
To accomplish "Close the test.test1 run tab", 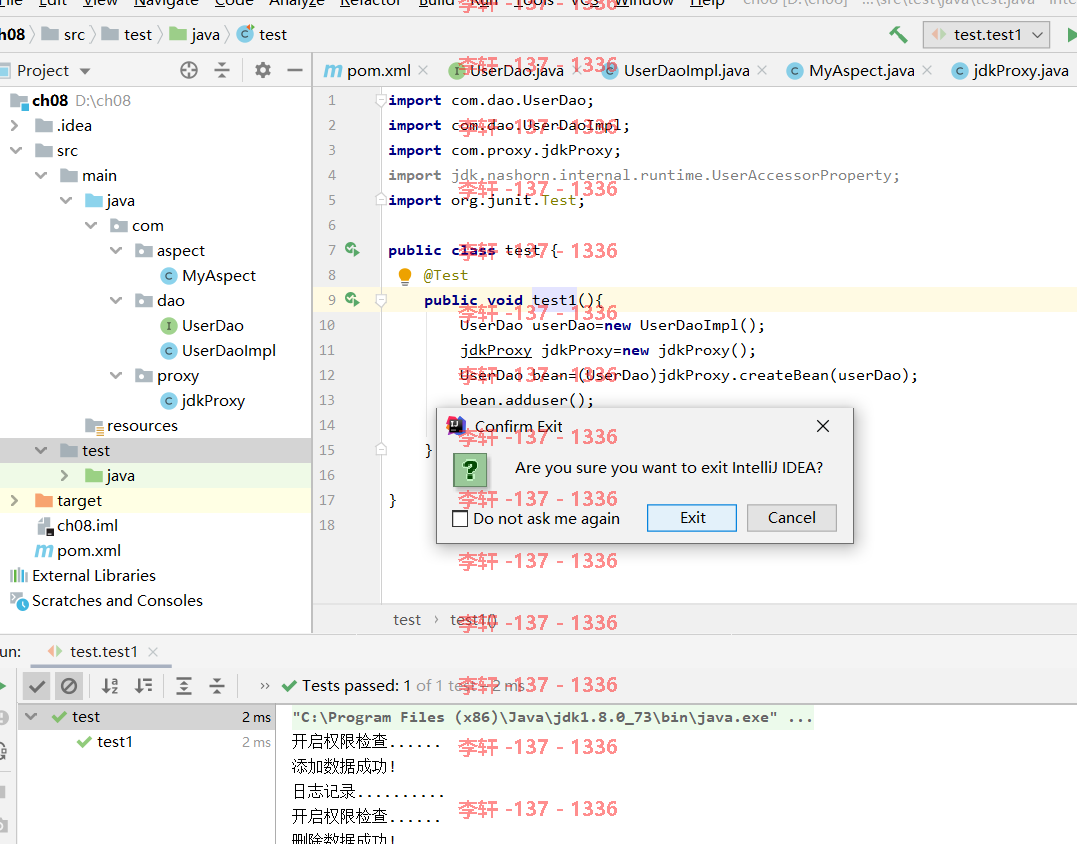I will point(153,652).
